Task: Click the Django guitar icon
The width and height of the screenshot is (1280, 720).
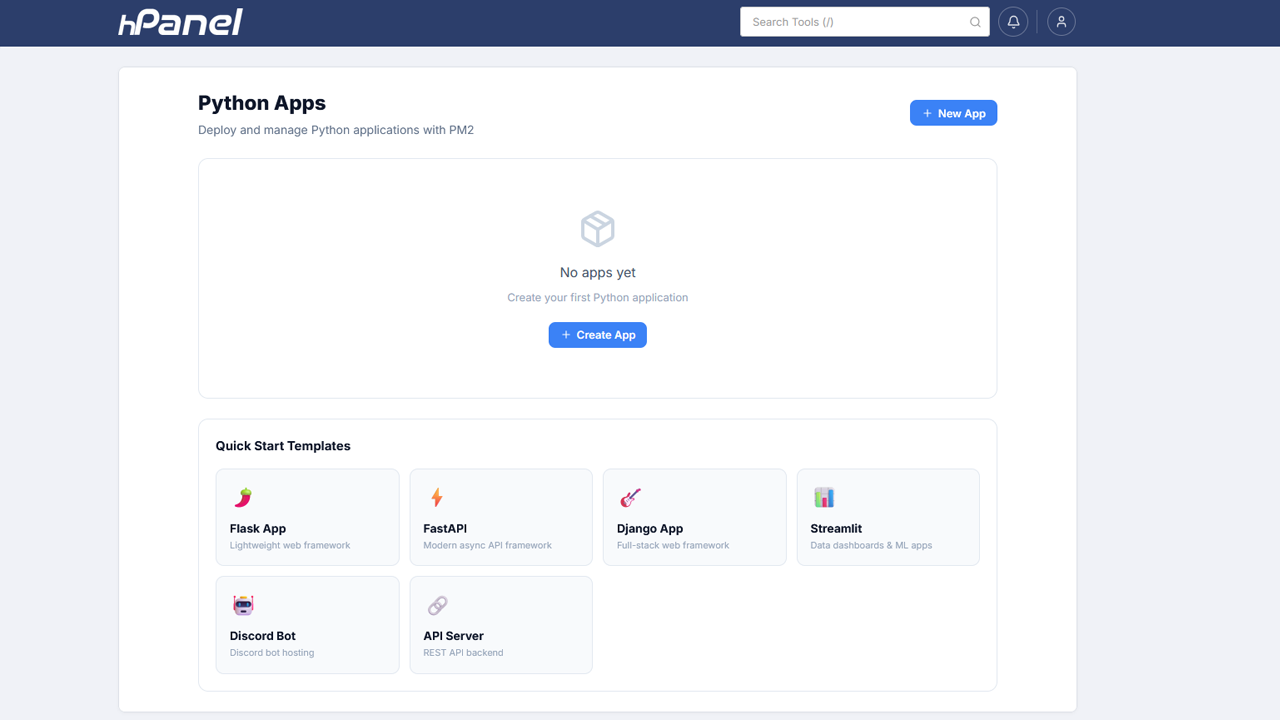Action: [x=630, y=497]
